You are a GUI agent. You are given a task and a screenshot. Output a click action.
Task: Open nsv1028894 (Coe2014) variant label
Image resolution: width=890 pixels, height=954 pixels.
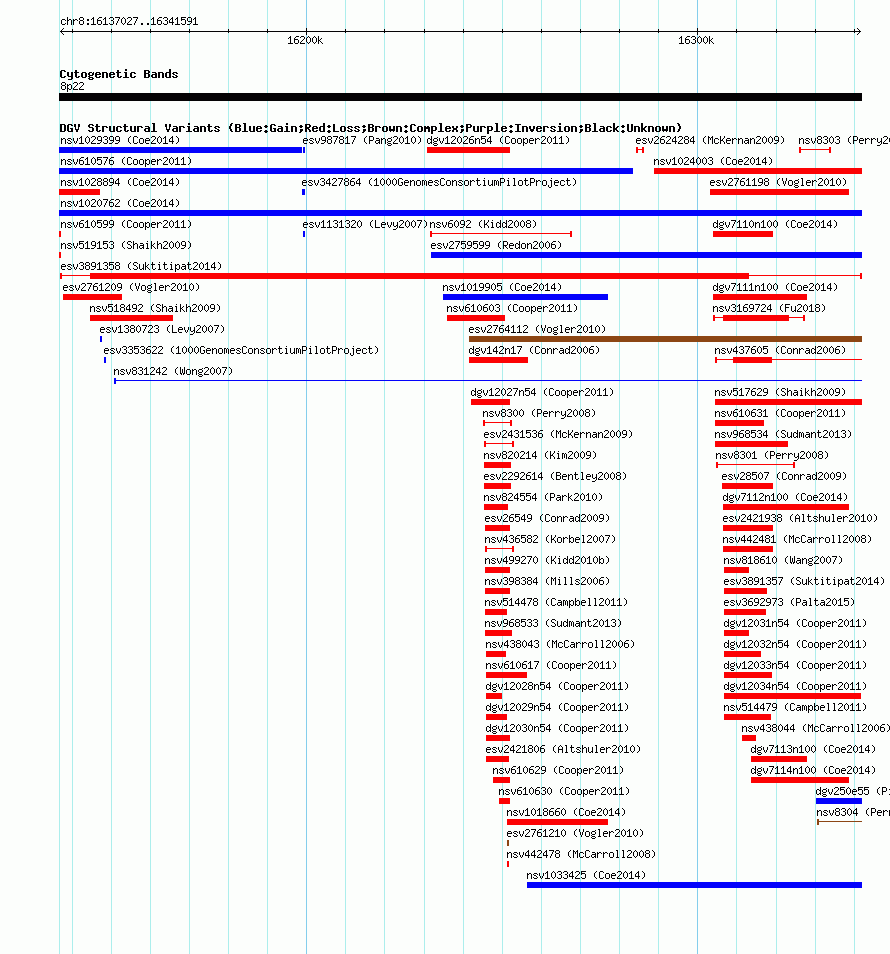click(120, 183)
